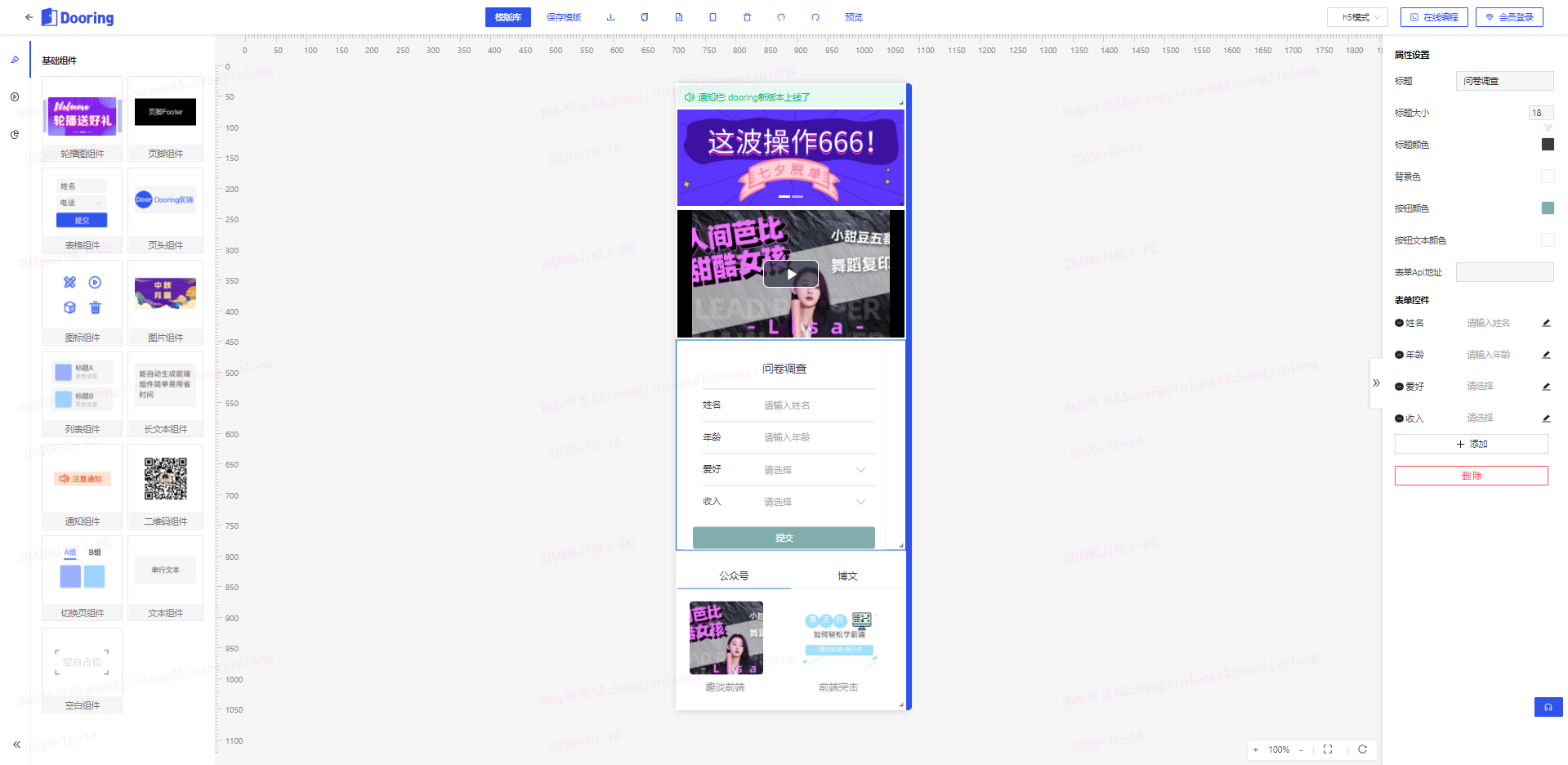Select the 公众号 tab
The height and width of the screenshot is (765, 1568).
coord(734,576)
